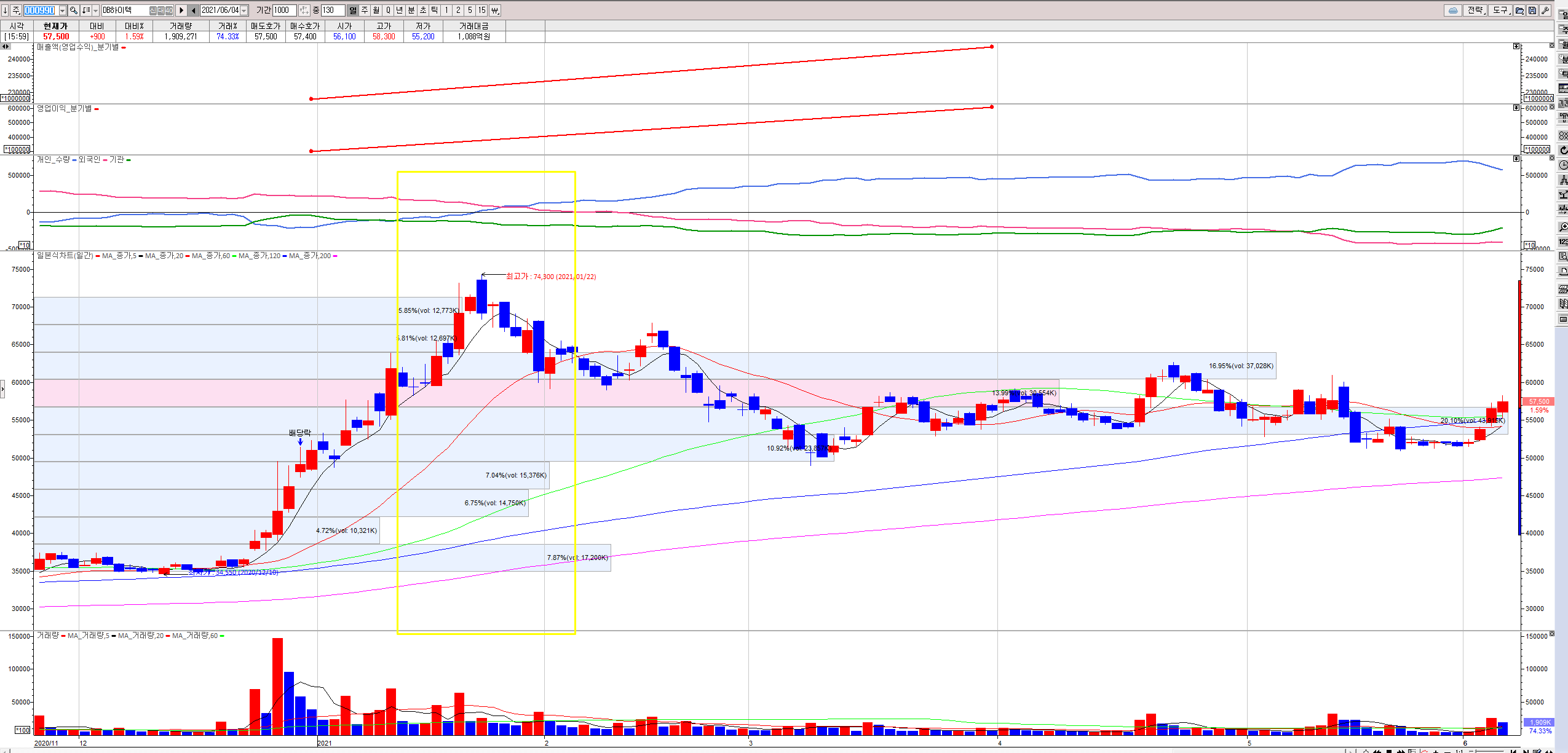
Task: Click the MA_종가,20 legend label
Action: [164, 256]
